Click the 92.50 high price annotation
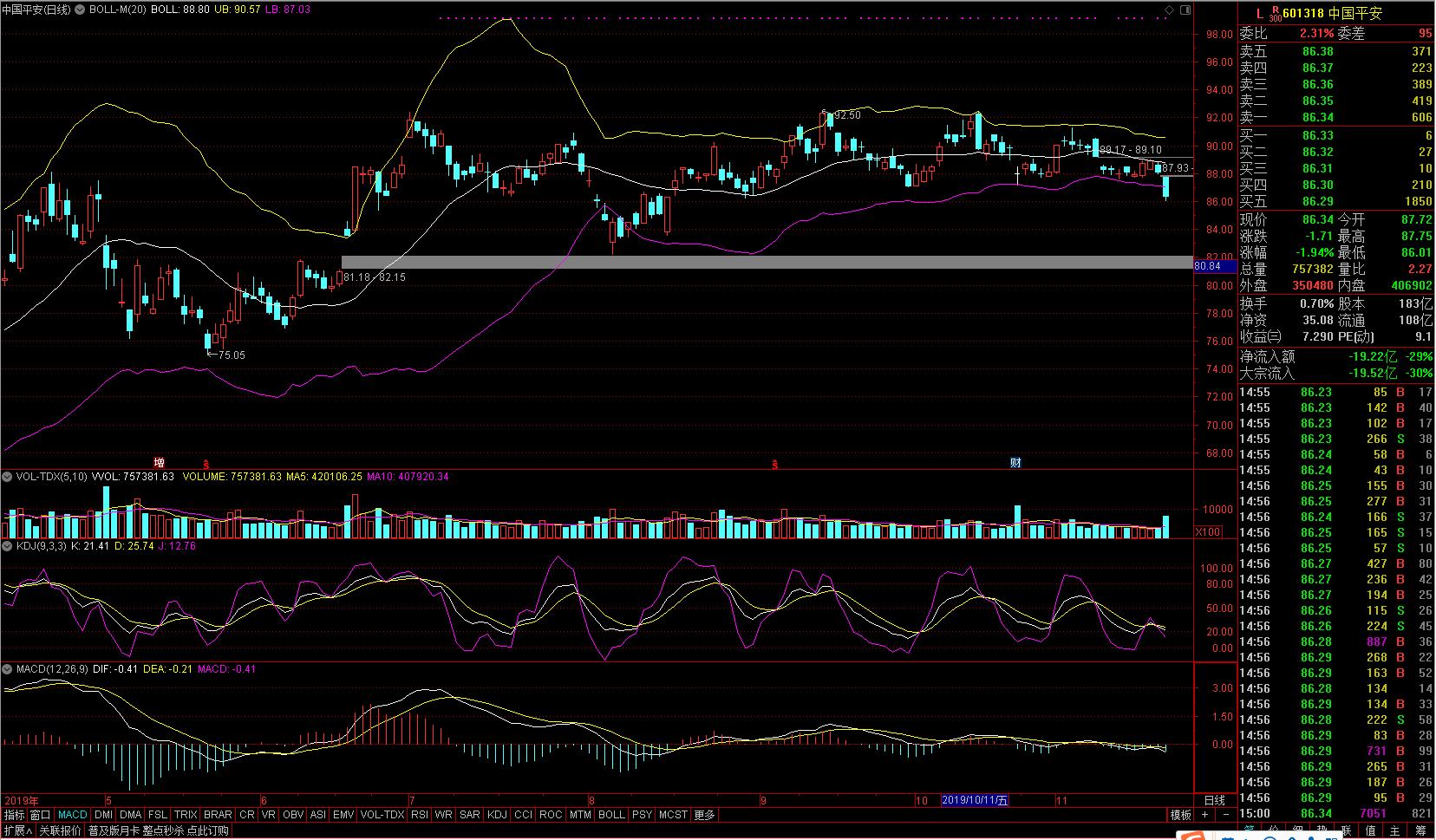The width and height of the screenshot is (1436, 840). tap(847, 115)
